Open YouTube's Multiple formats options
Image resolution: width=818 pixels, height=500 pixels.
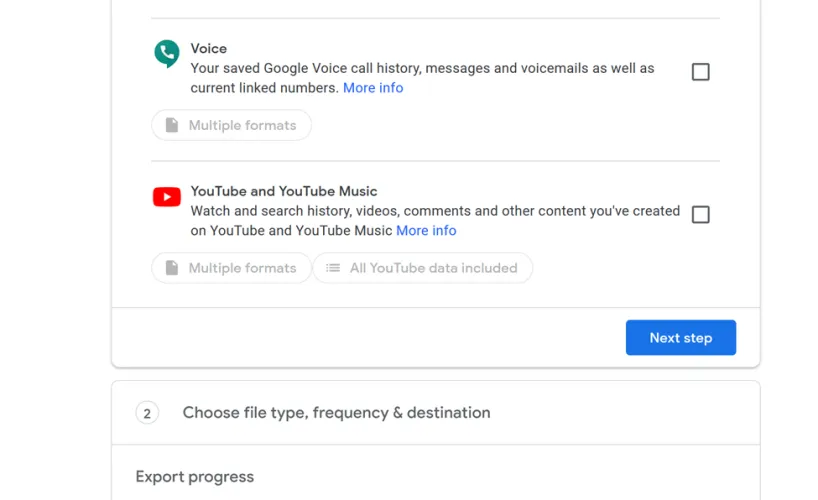pyautogui.click(x=232, y=268)
